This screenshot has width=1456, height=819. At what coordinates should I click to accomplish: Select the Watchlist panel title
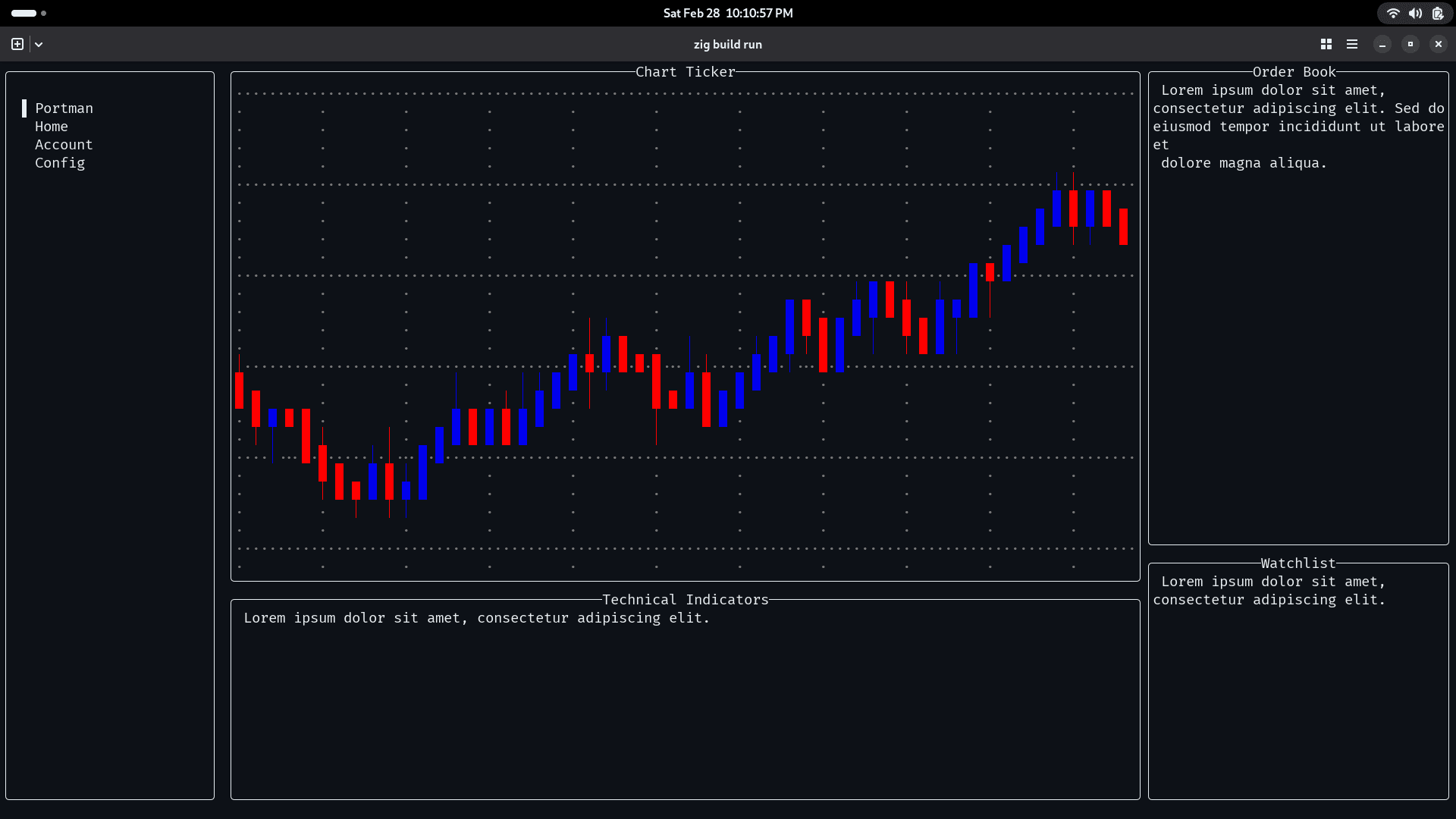click(1298, 563)
